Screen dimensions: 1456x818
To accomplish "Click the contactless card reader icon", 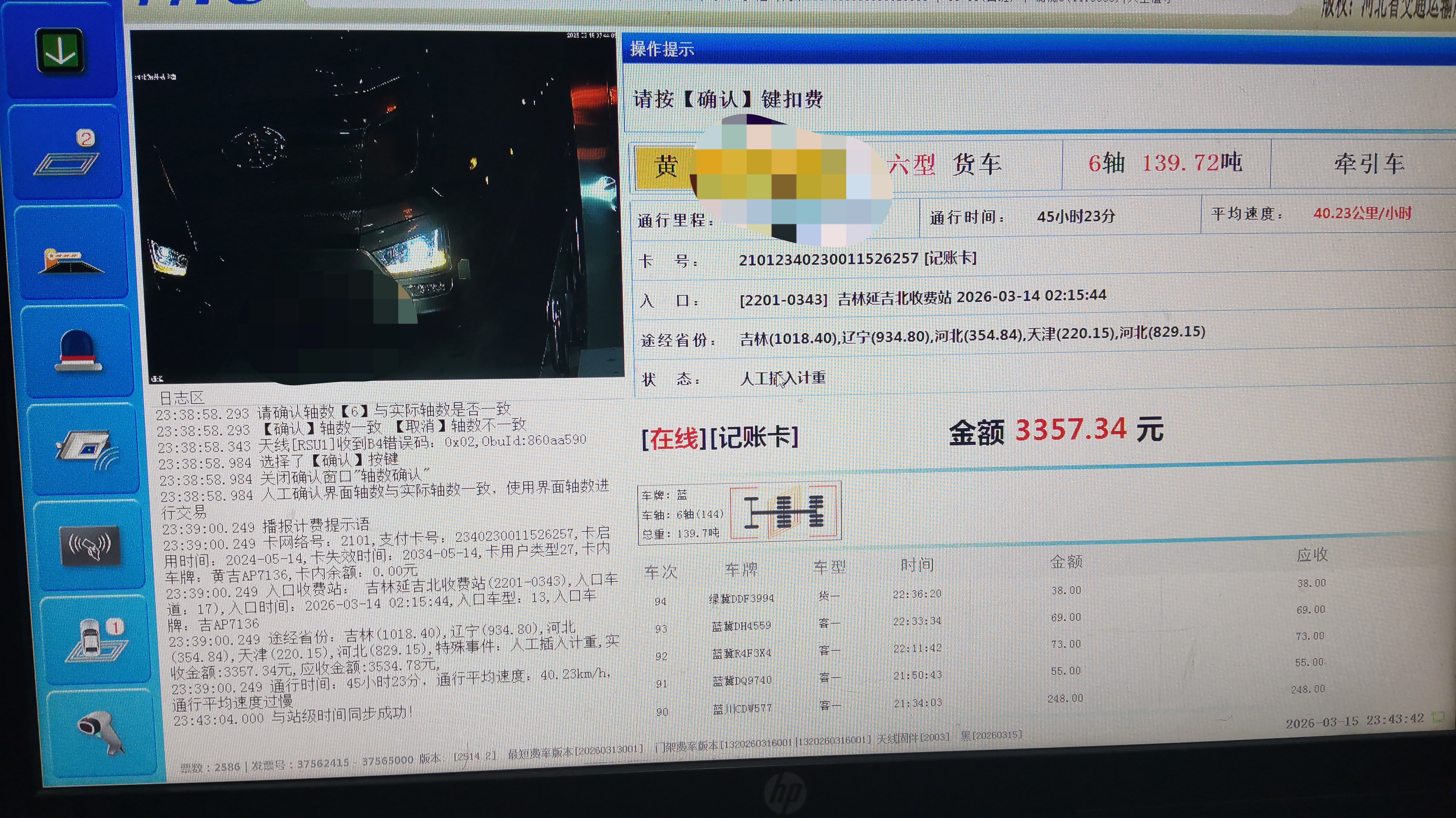I will point(90,546).
